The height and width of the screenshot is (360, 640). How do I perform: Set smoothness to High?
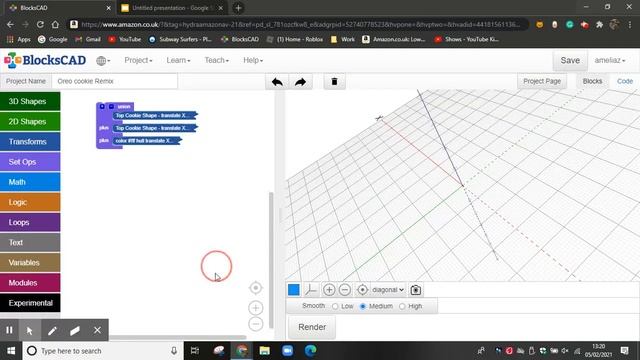[x=402, y=306]
